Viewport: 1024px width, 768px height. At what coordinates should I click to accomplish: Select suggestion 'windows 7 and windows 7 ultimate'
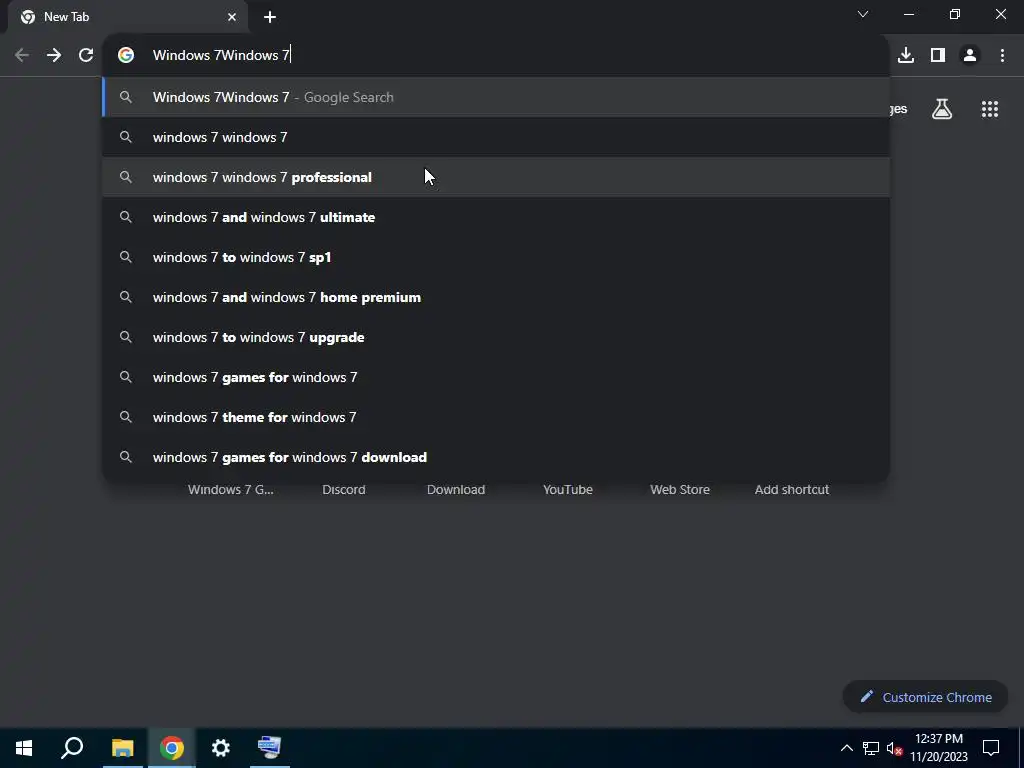(x=496, y=217)
